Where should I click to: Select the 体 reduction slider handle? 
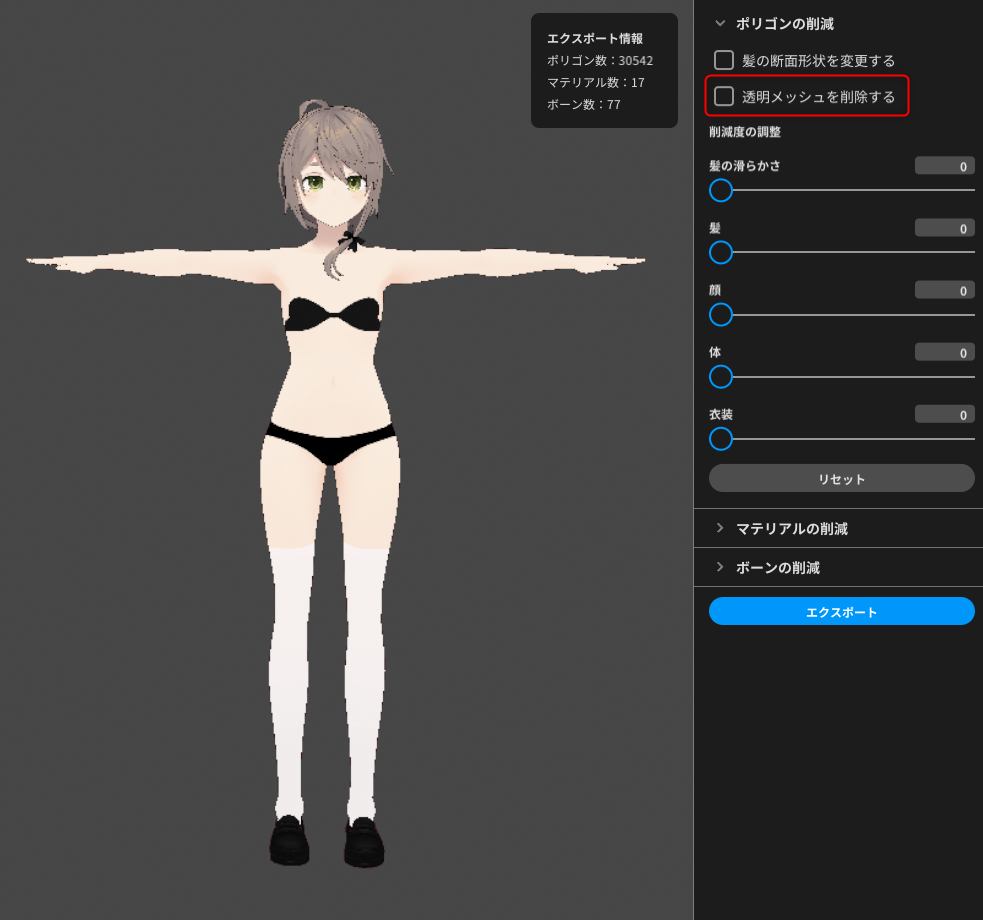pyautogui.click(x=721, y=377)
